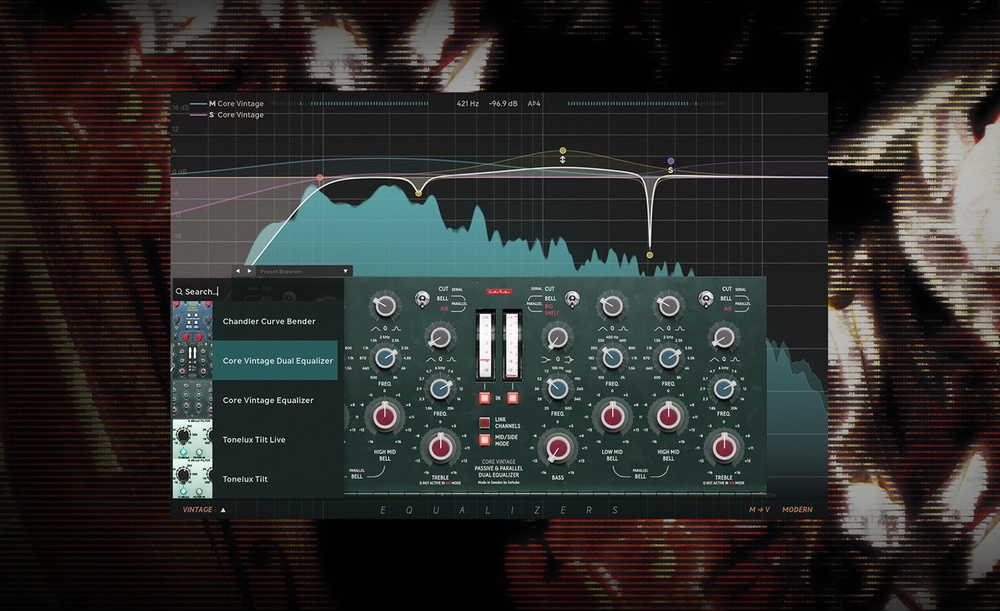This screenshot has width=1000, height=611.
Task: Click the left channel grey high mid Q knob
Action: point(385,306)
